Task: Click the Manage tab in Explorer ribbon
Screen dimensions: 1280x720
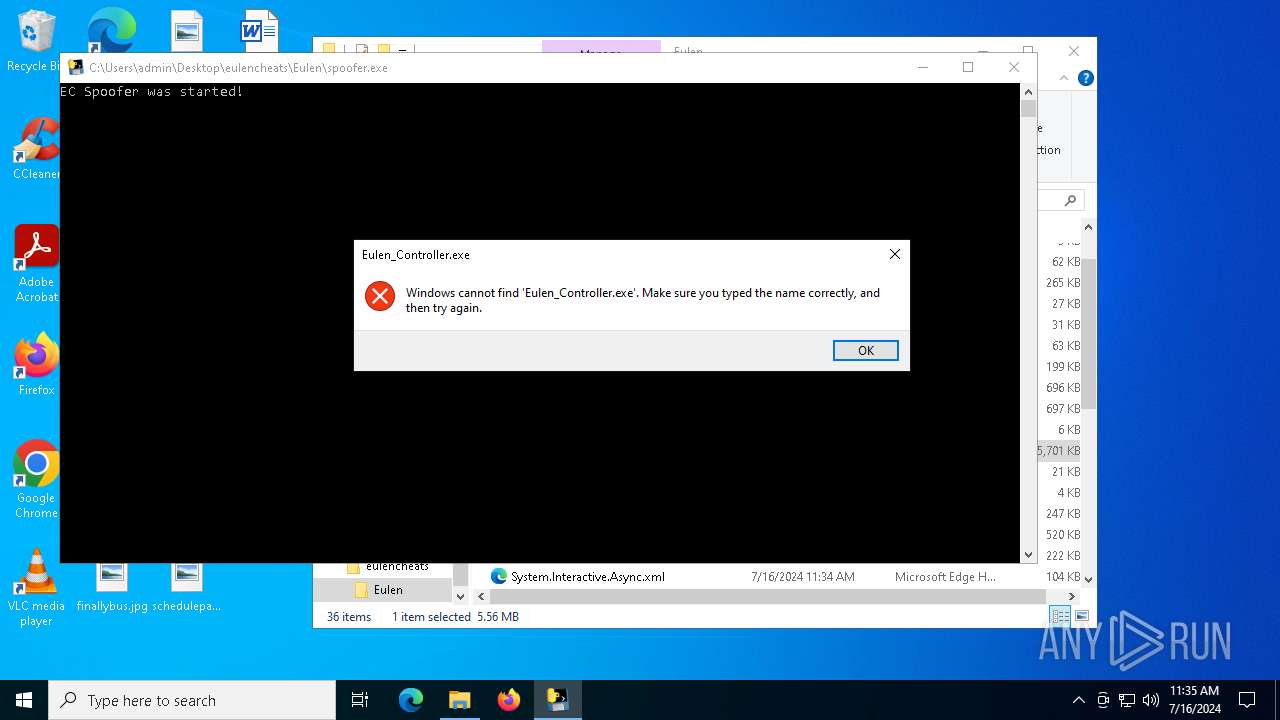Action: tap(601, 46)
